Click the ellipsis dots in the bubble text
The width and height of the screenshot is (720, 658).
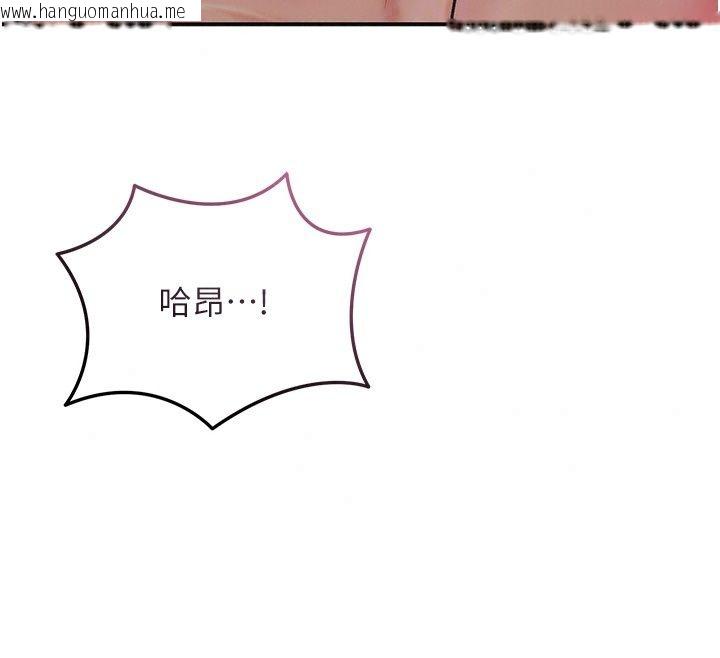242,302
